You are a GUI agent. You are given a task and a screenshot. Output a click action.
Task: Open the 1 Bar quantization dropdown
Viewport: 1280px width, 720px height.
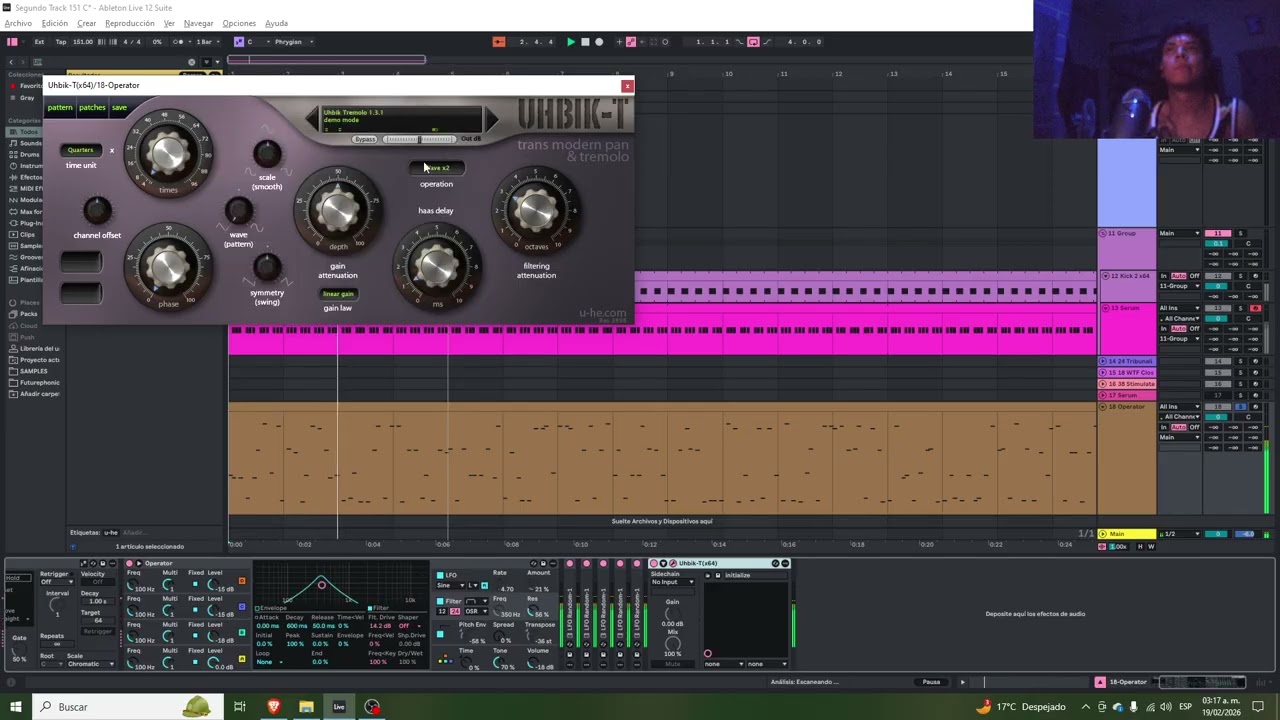click(x=207, y=42)
